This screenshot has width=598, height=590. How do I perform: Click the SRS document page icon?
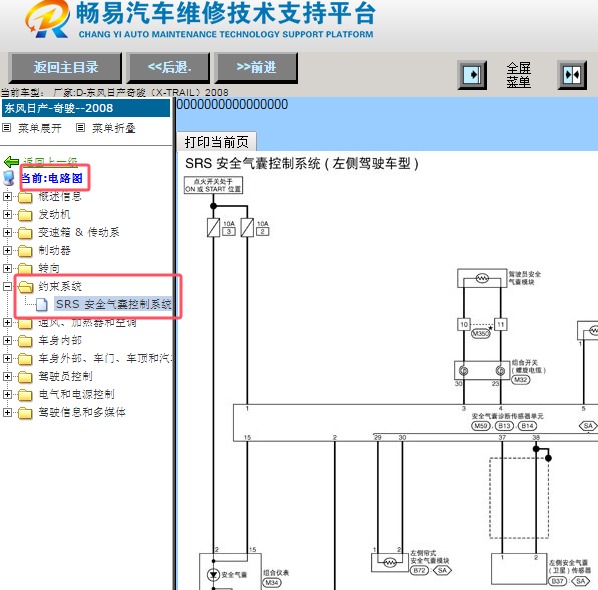42,304
